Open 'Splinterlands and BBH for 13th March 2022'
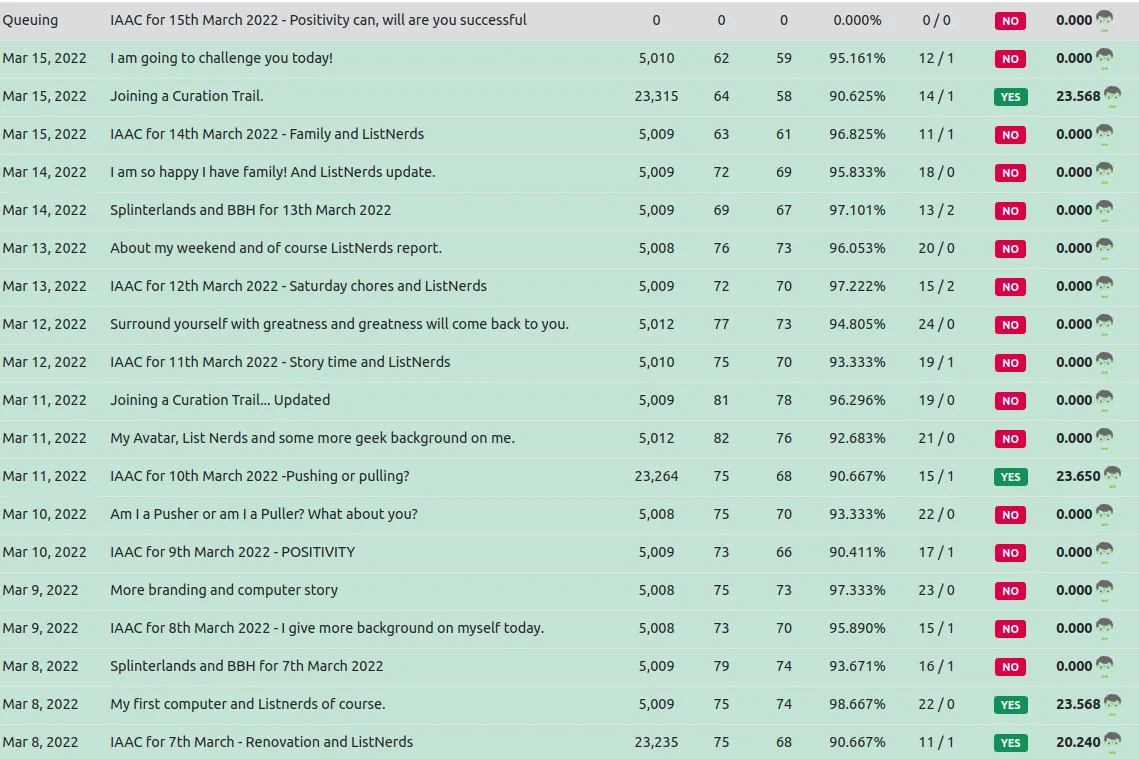 click(250, 210)
